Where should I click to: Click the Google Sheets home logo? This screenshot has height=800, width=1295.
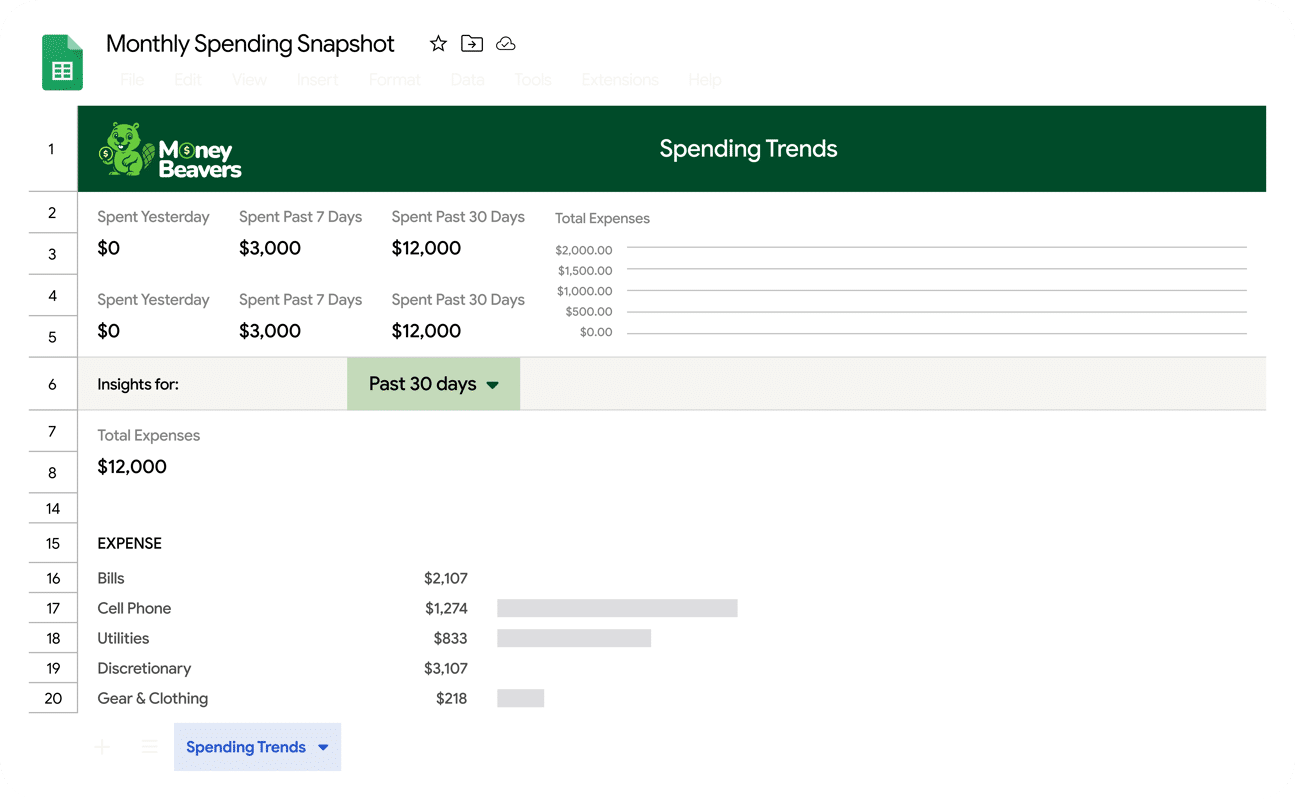tap(62, 62)
